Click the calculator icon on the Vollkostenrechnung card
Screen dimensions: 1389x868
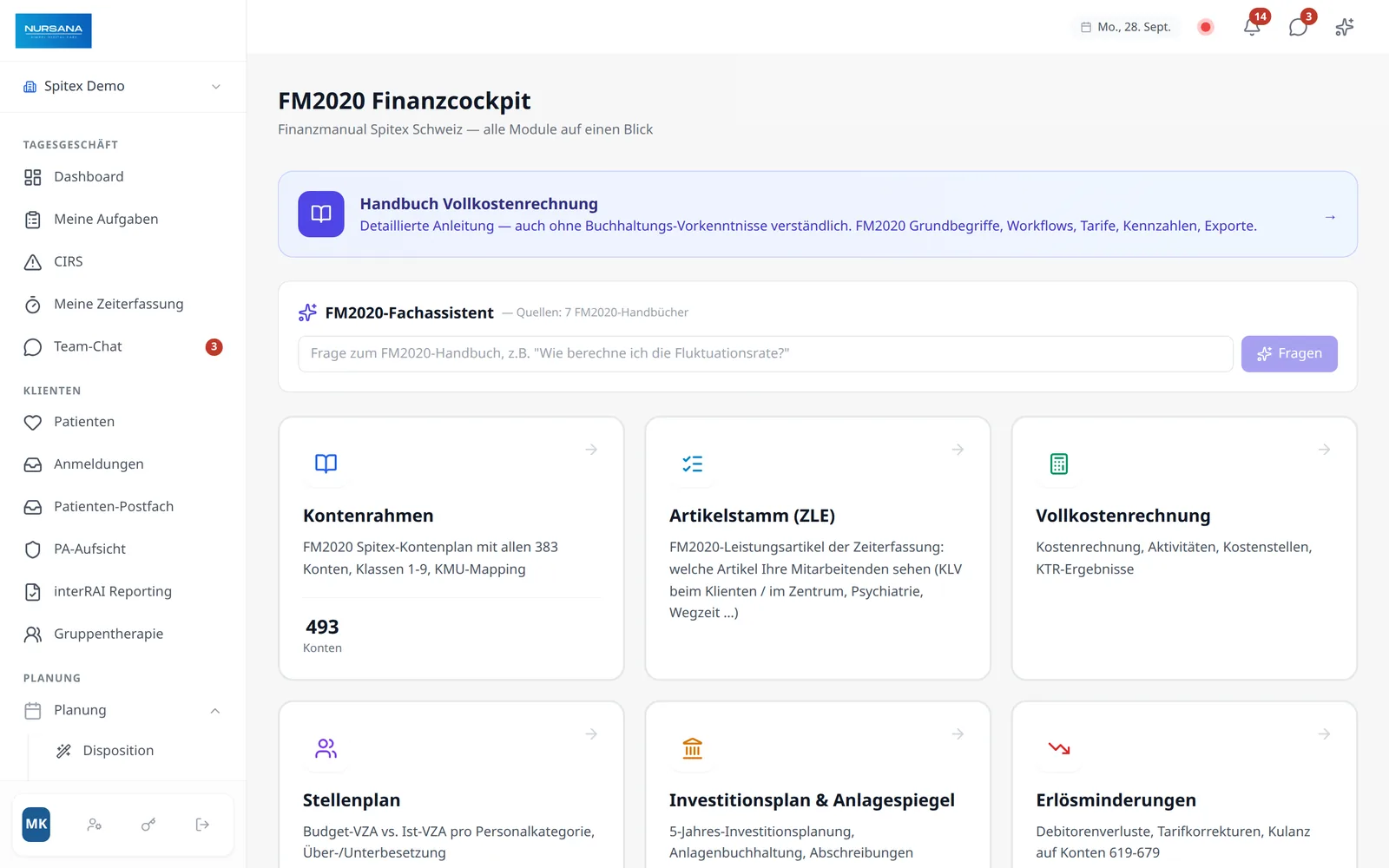[1059, 464]
